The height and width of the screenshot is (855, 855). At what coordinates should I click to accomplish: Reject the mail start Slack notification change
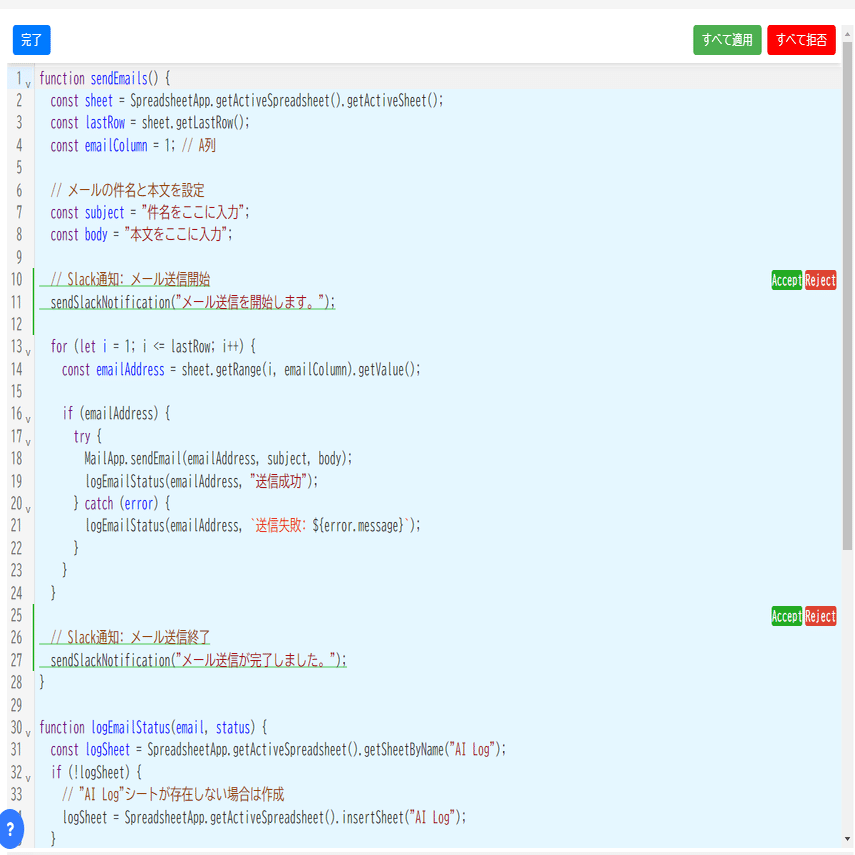[x=820, y=280]
